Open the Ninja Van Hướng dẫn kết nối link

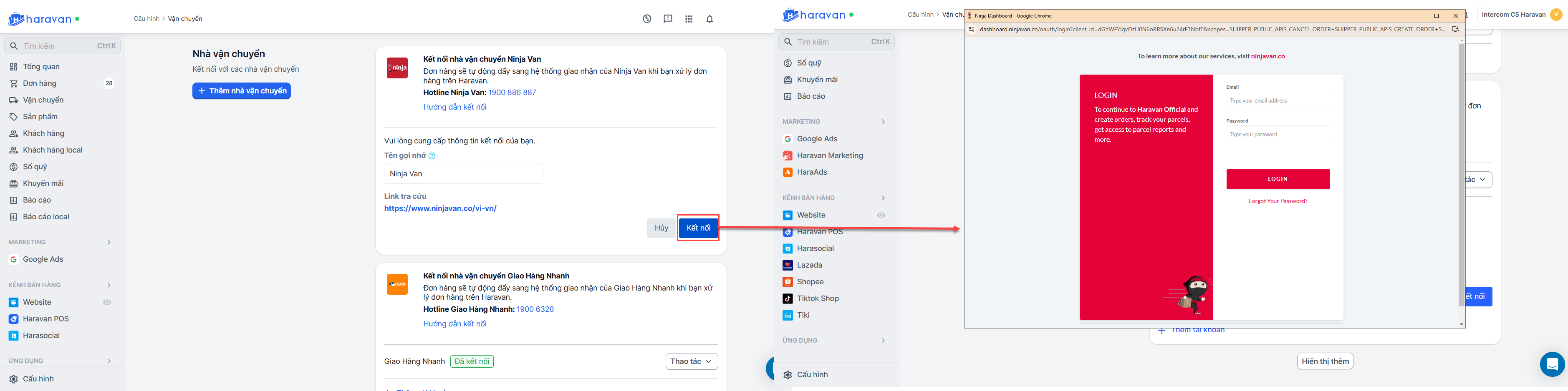(x=454, y=107)
